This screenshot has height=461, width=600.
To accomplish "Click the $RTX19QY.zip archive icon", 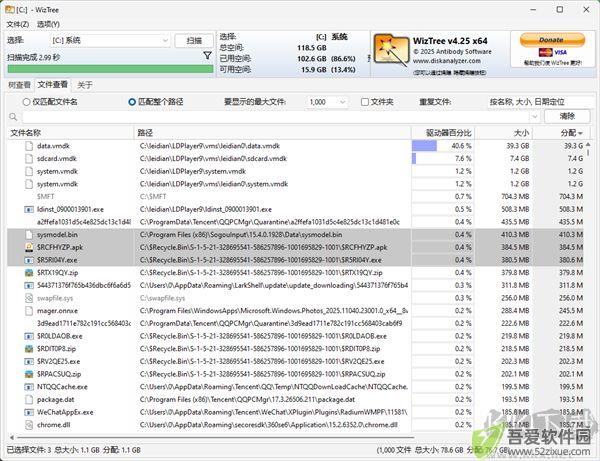I will [29, 273].
